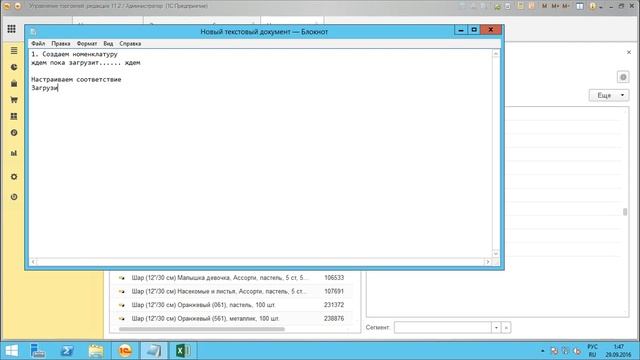Click Notepad horizontal scrollbar right arrow

pyautogui.click(x=487, y=262)
